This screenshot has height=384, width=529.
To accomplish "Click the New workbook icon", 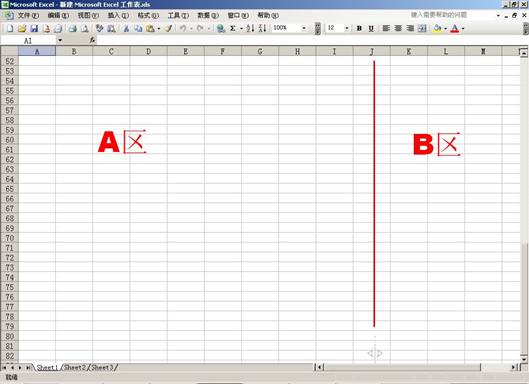I will coord(10,28).
